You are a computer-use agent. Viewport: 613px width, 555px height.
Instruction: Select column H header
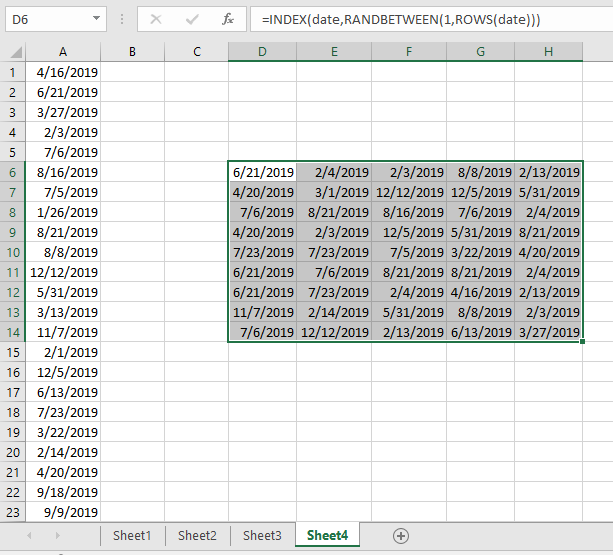[x=548, y=52]
